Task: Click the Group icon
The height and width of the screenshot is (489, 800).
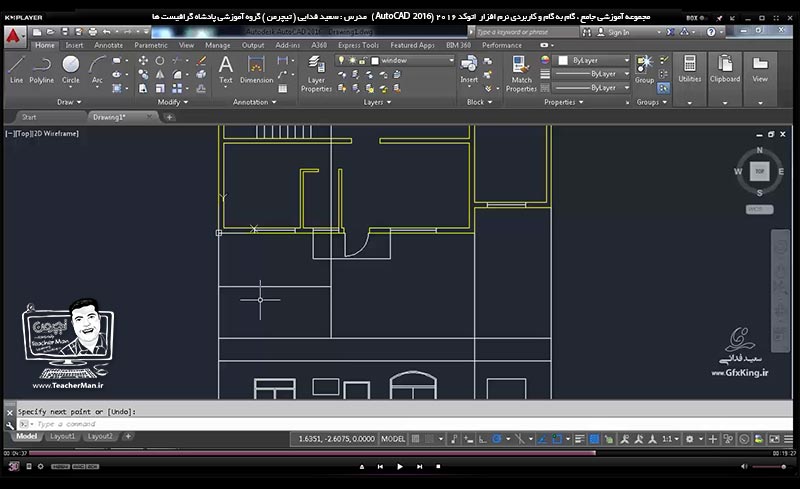Action: point(644,69)
